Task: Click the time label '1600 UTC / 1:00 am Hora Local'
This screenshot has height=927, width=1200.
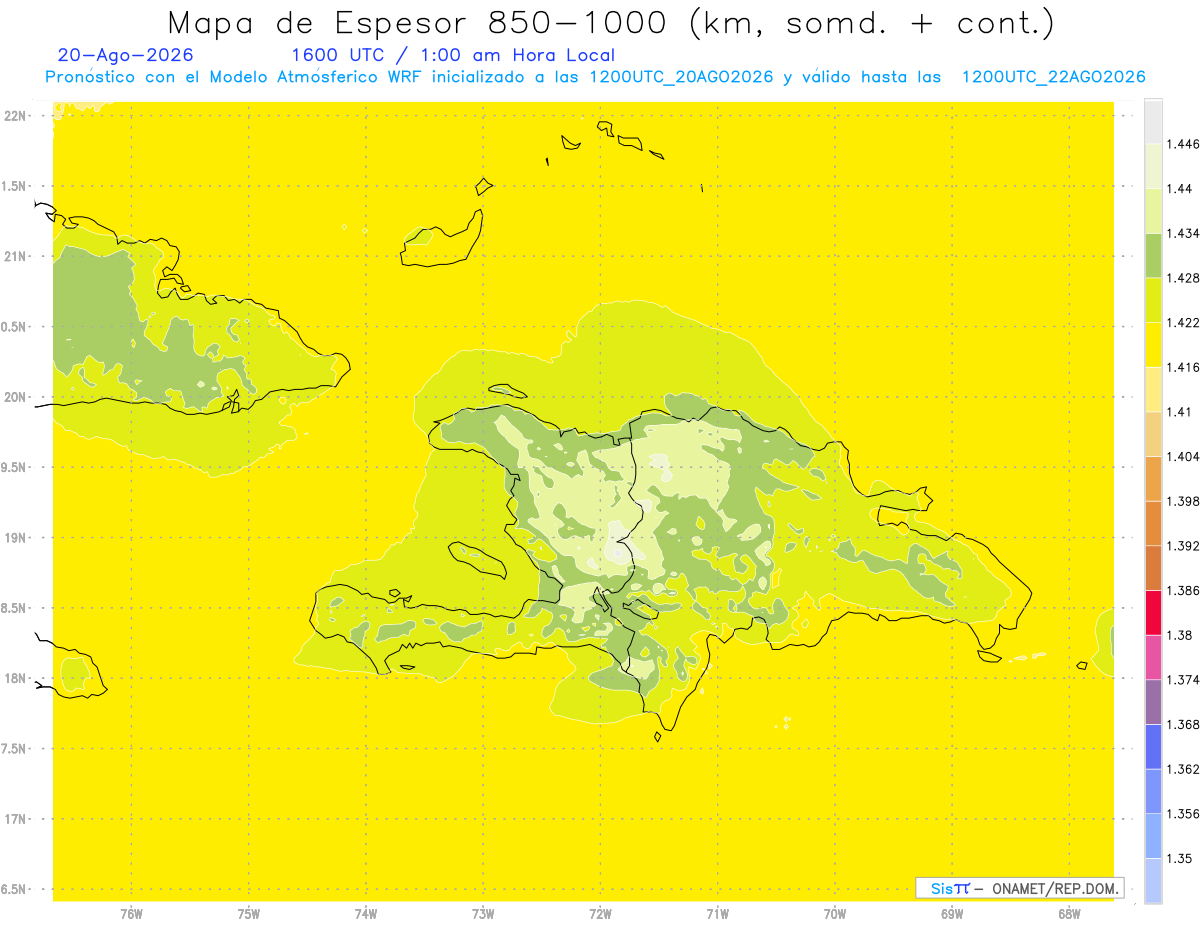Action: (x=453, y=55)
